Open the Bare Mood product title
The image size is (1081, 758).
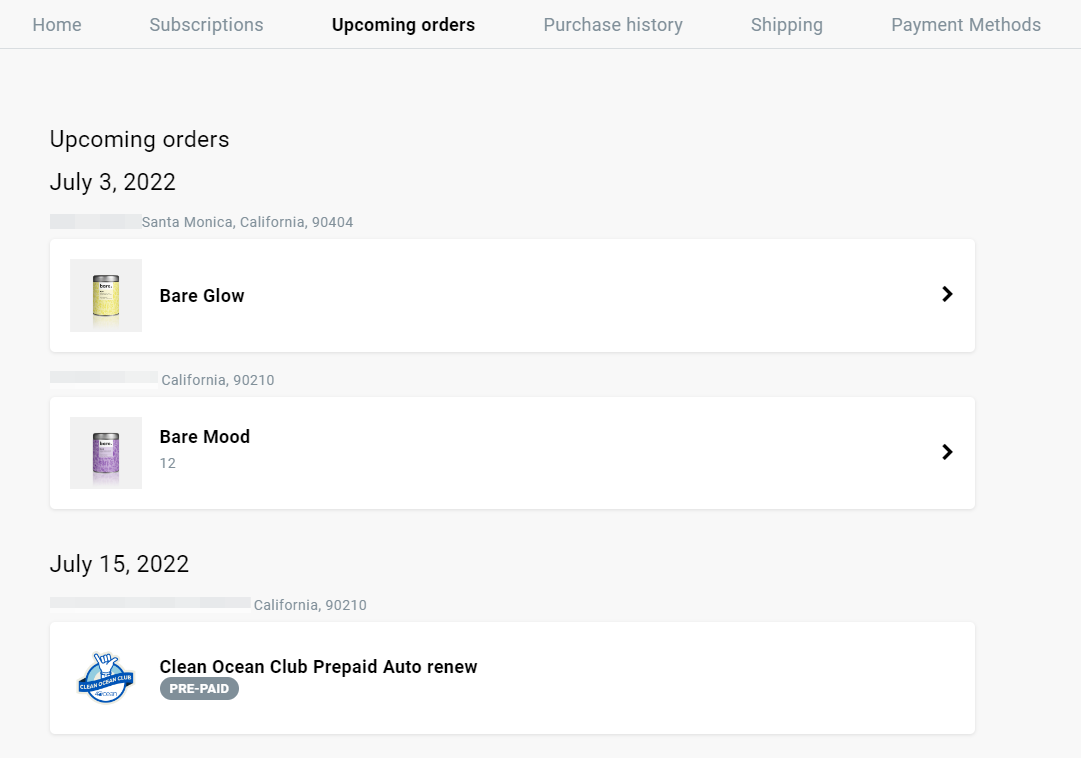coord(205,437)
